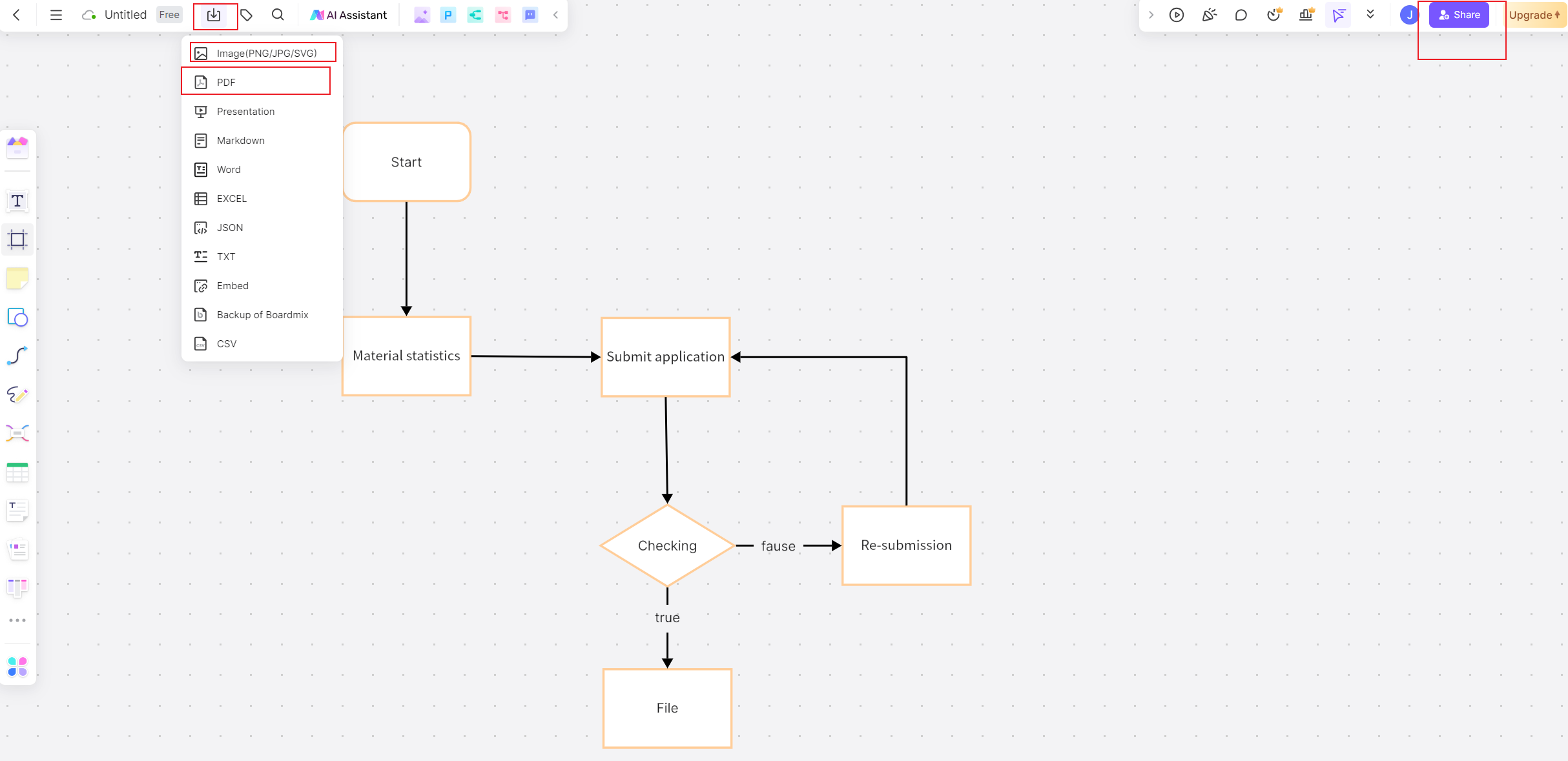Viewport: 1568px width, 761px height.
Task: Open the search tool
Action: pos(278,15)
